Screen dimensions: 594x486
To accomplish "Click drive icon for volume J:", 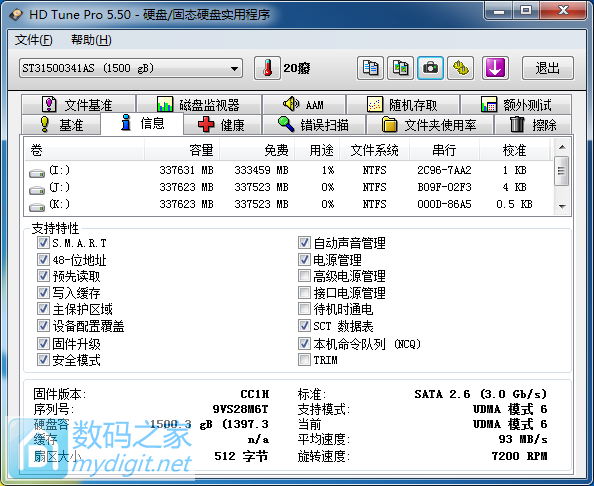I will point(37,190).
